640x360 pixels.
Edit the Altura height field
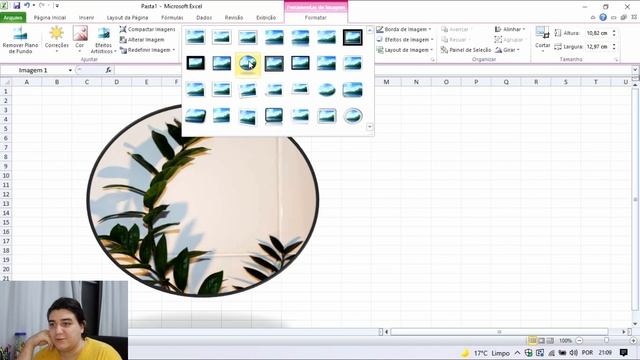[597, 33]
